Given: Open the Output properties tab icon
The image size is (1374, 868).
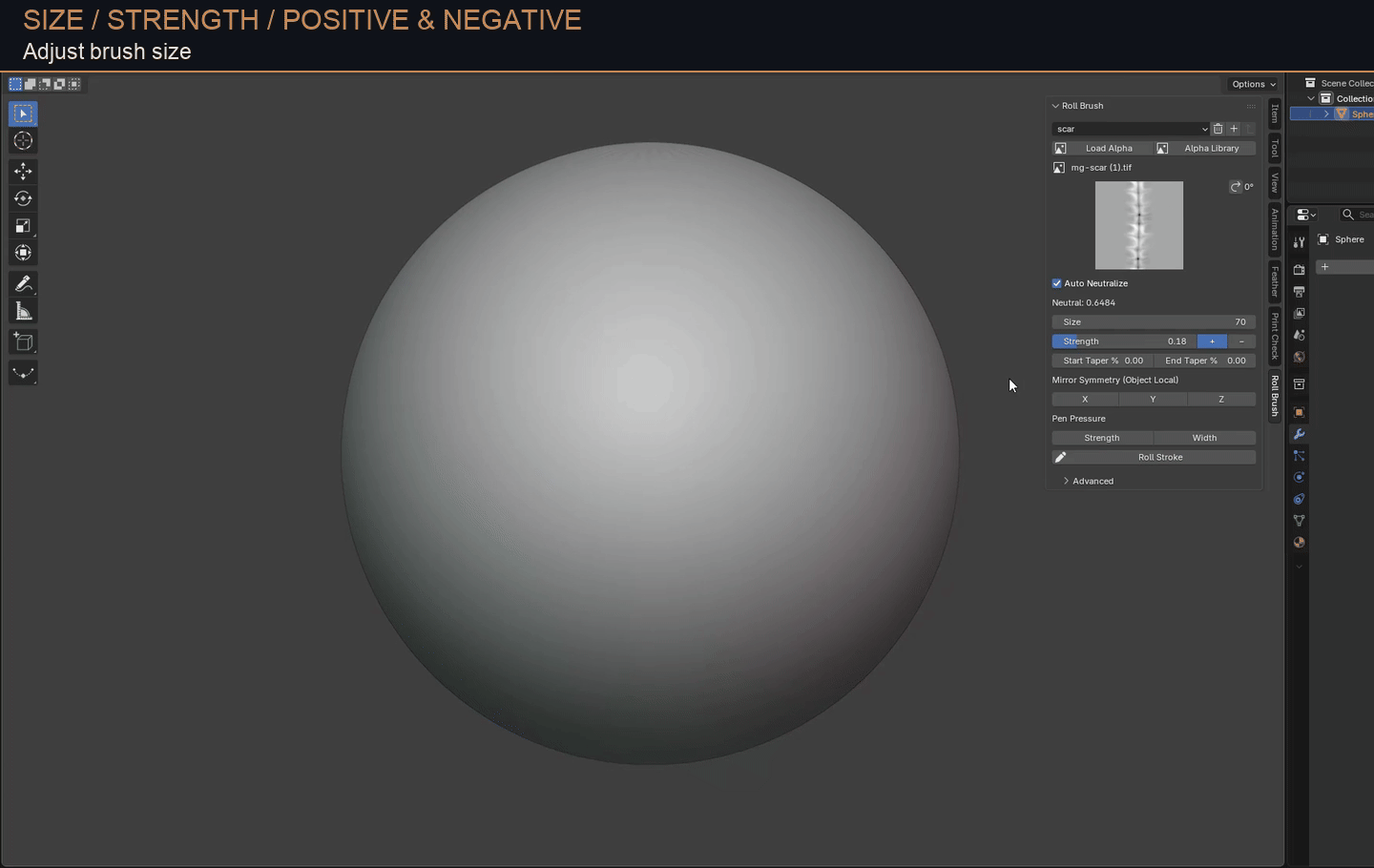Looking at the screenshot, I should (1299, 292).
